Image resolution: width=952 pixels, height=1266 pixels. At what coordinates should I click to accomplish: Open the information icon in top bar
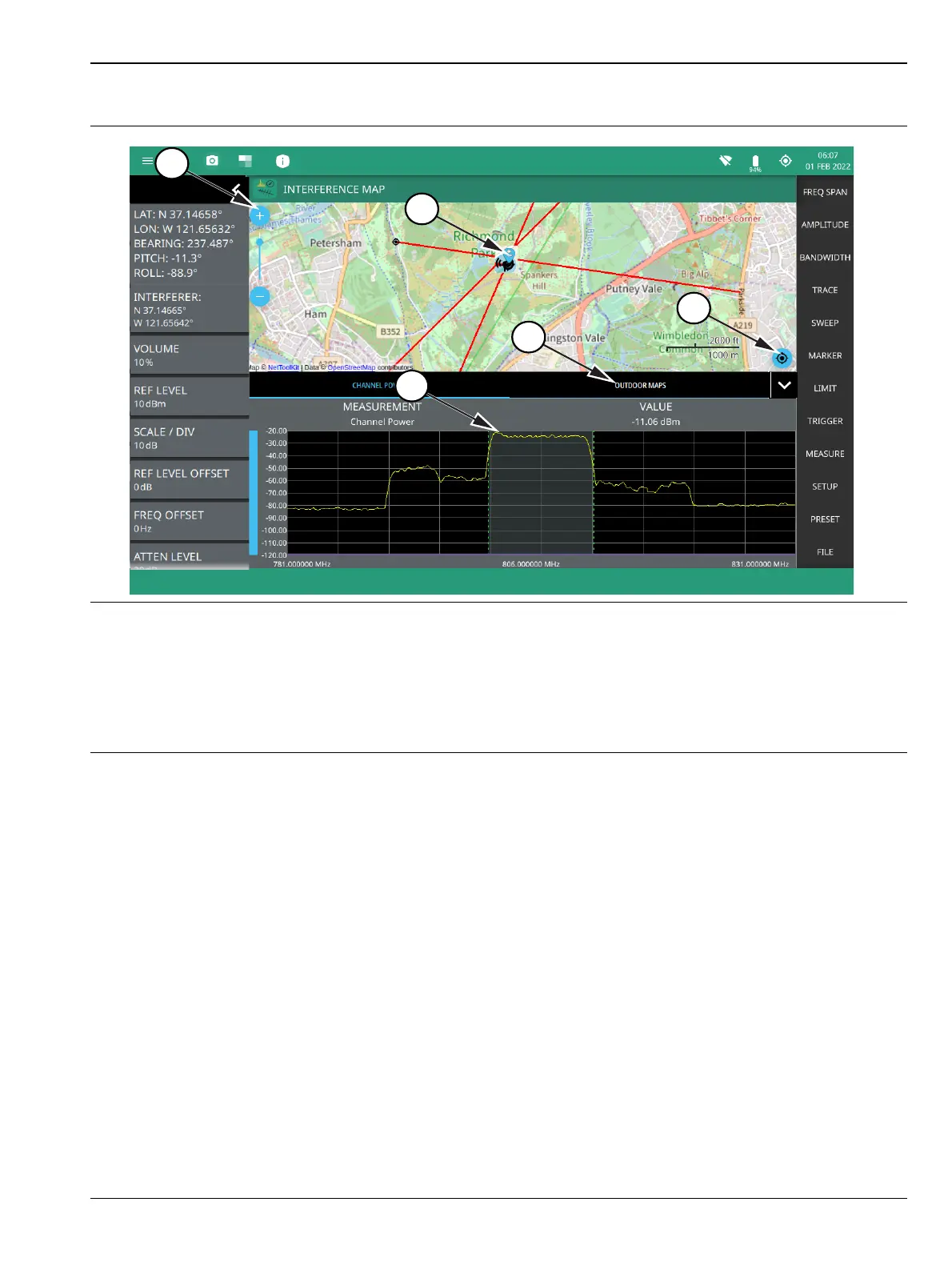pyautogui.click(x=282, y=161)
